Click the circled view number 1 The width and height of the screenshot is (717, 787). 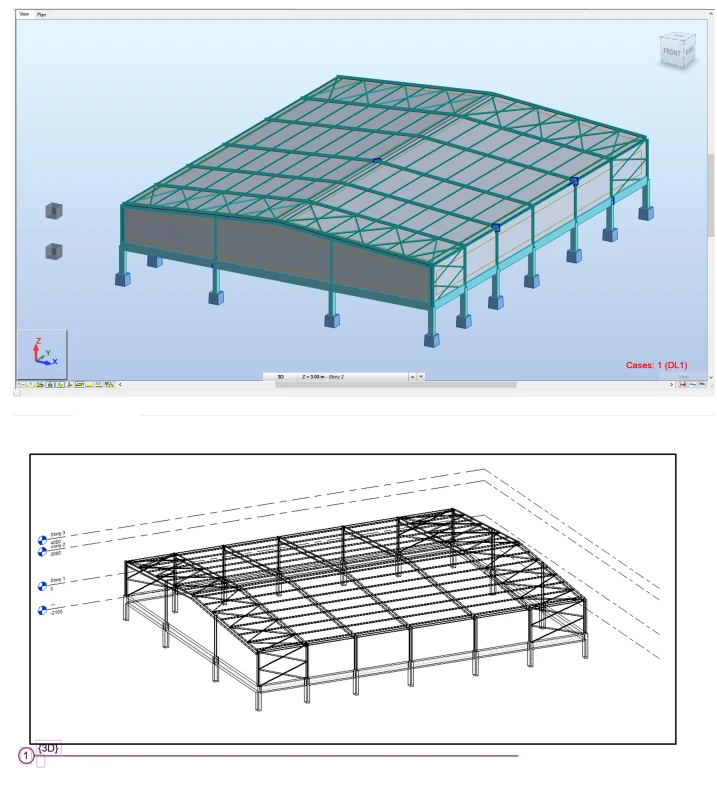[26, 755]
